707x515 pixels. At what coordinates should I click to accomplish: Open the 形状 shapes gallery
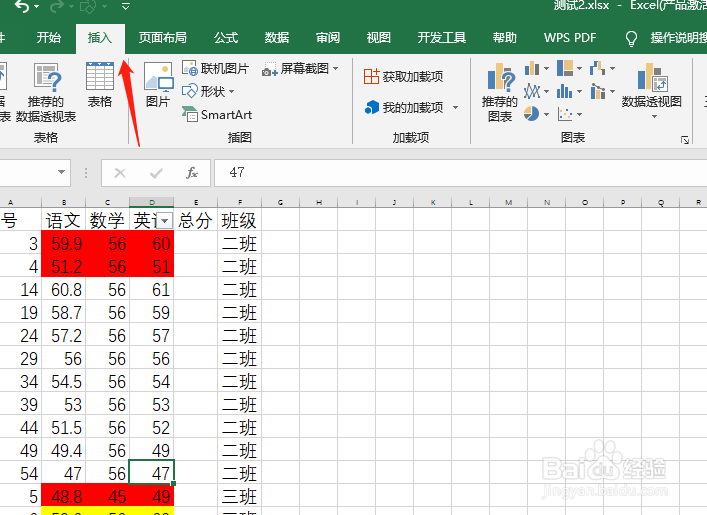[x=208, y=92]
